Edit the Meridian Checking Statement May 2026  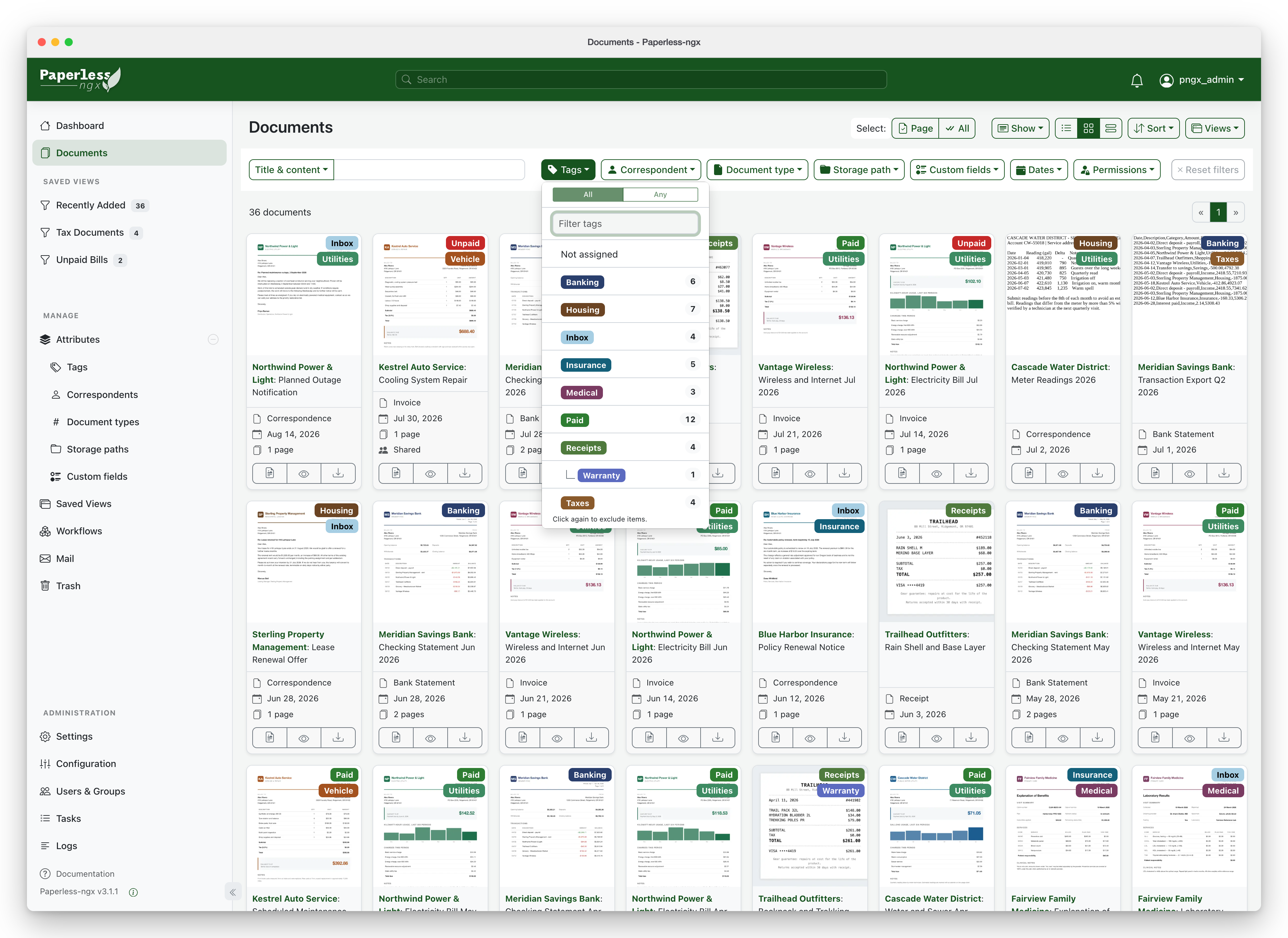click(x=1029, y=738)
